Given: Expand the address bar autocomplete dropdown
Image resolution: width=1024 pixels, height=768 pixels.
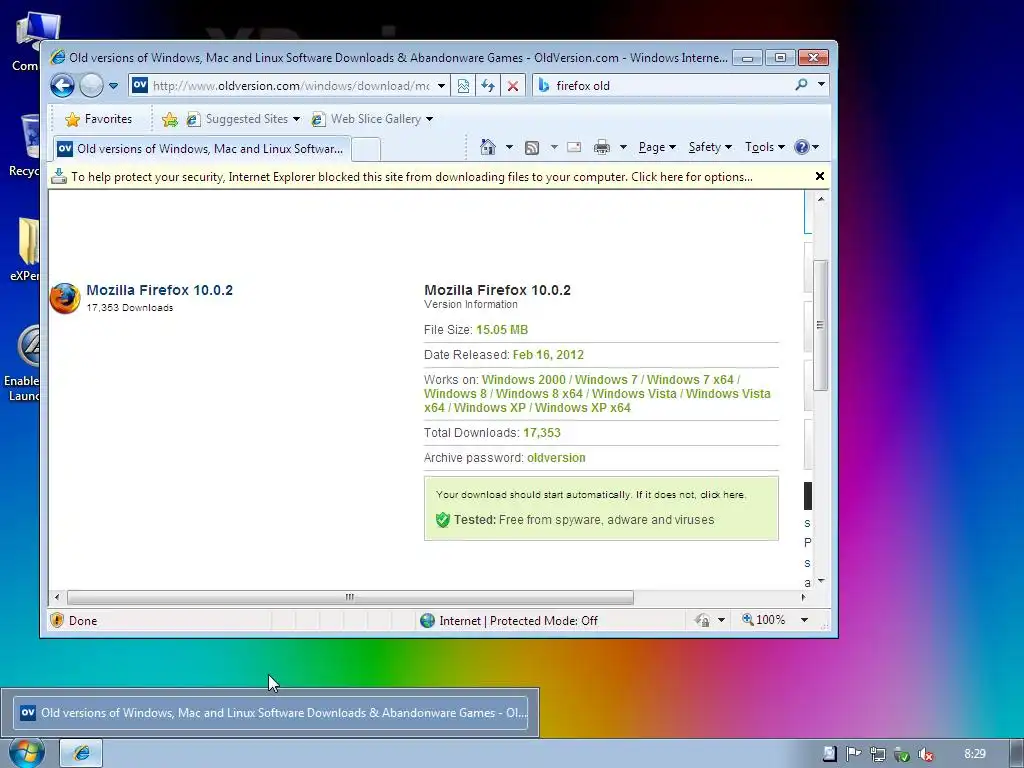Looking at the screenshot, I should point(441,86).
